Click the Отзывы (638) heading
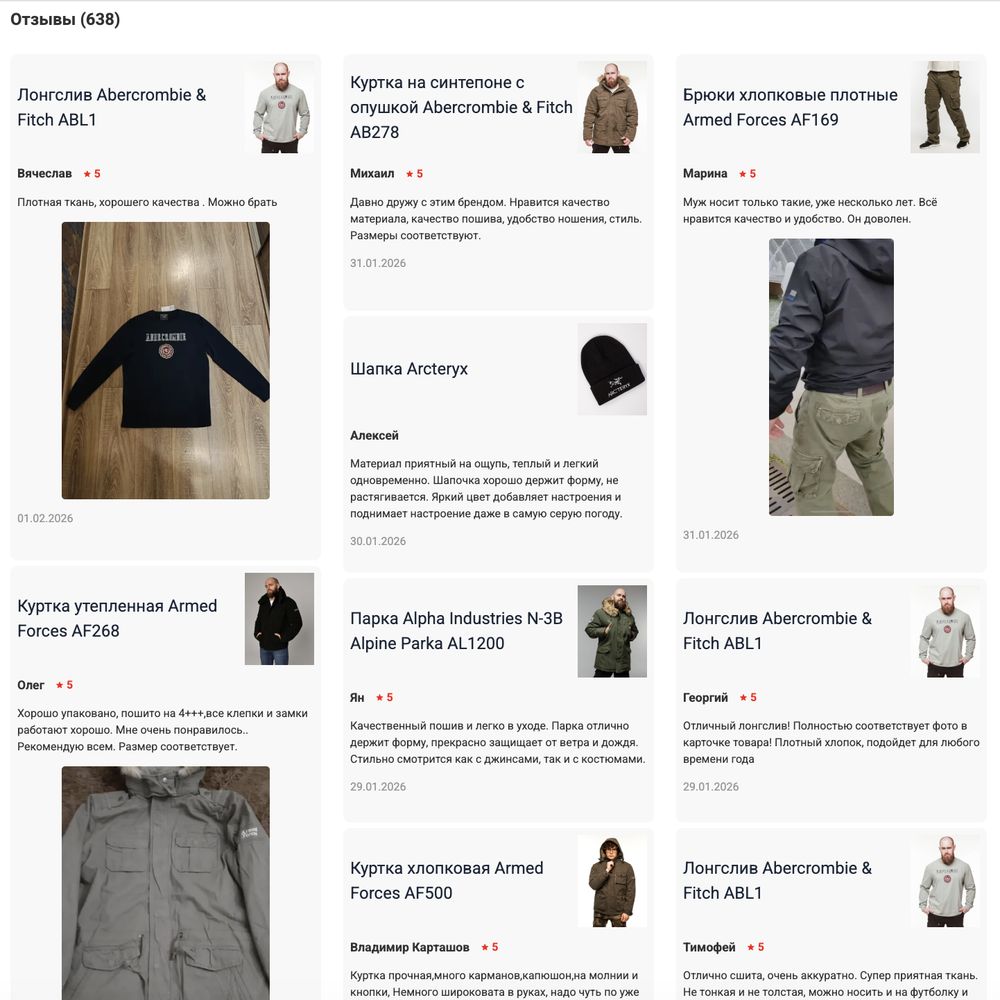The height and width of the screenshot is (1000, 1000). pos(65,19)
